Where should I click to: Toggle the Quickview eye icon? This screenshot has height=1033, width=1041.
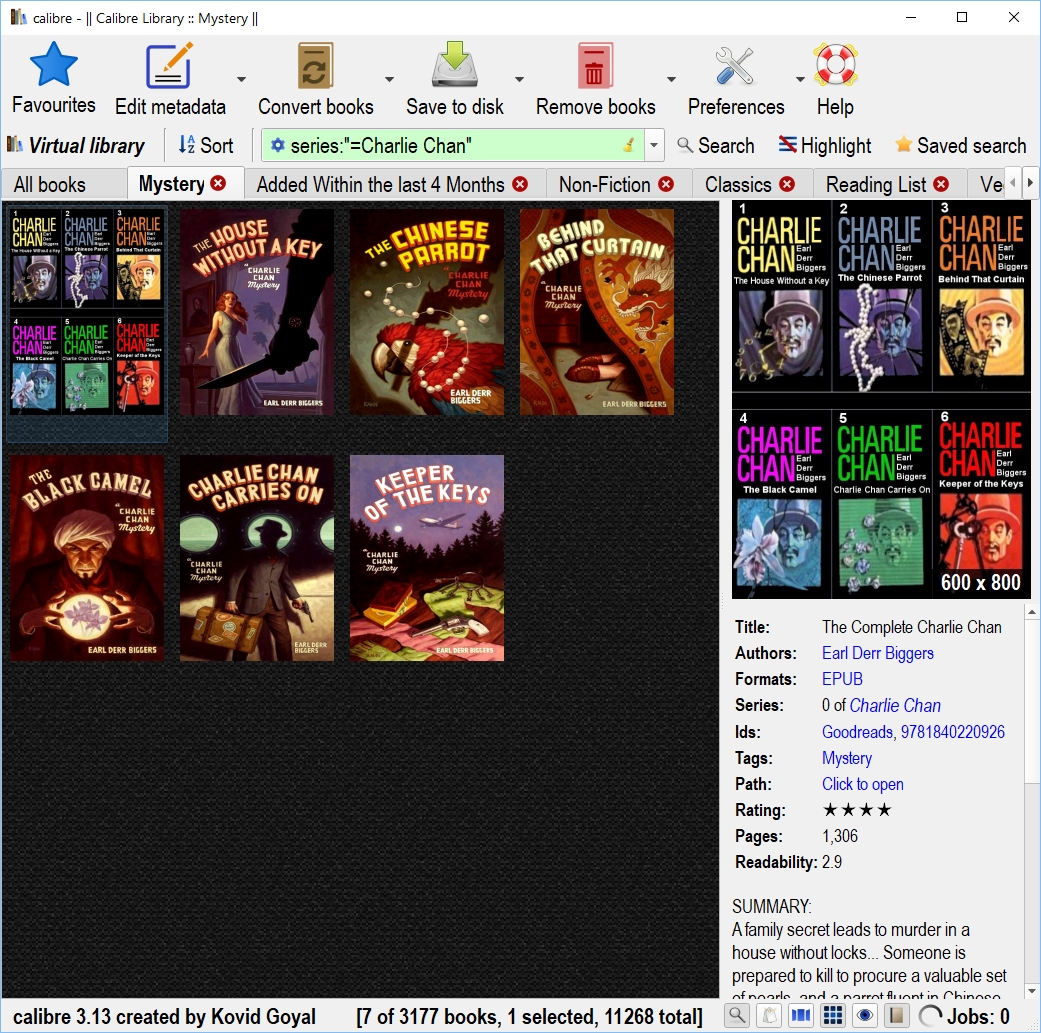(865, 1015)
